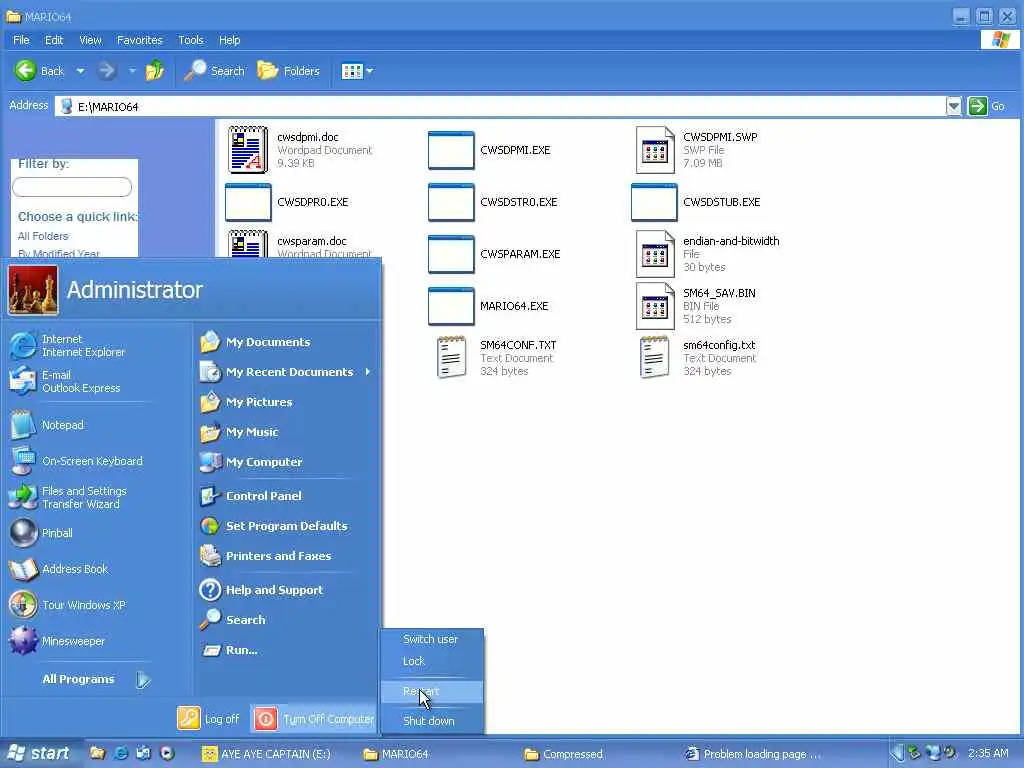Open the Favorites menu
Image resolution: width=1024 pixels, height=768 pixels.
pos(140,40)
